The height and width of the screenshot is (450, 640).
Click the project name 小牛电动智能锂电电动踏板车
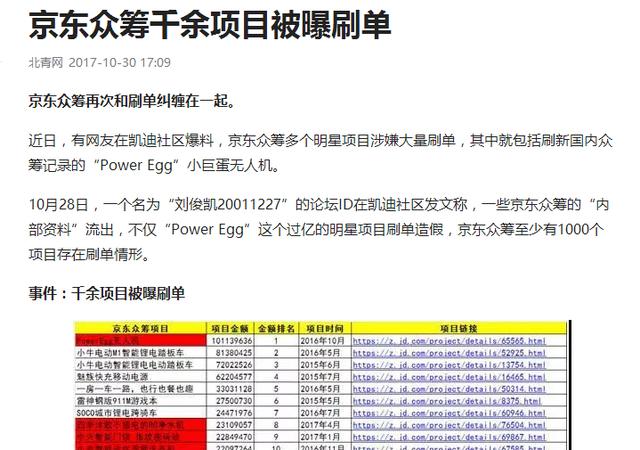[134, 365]
